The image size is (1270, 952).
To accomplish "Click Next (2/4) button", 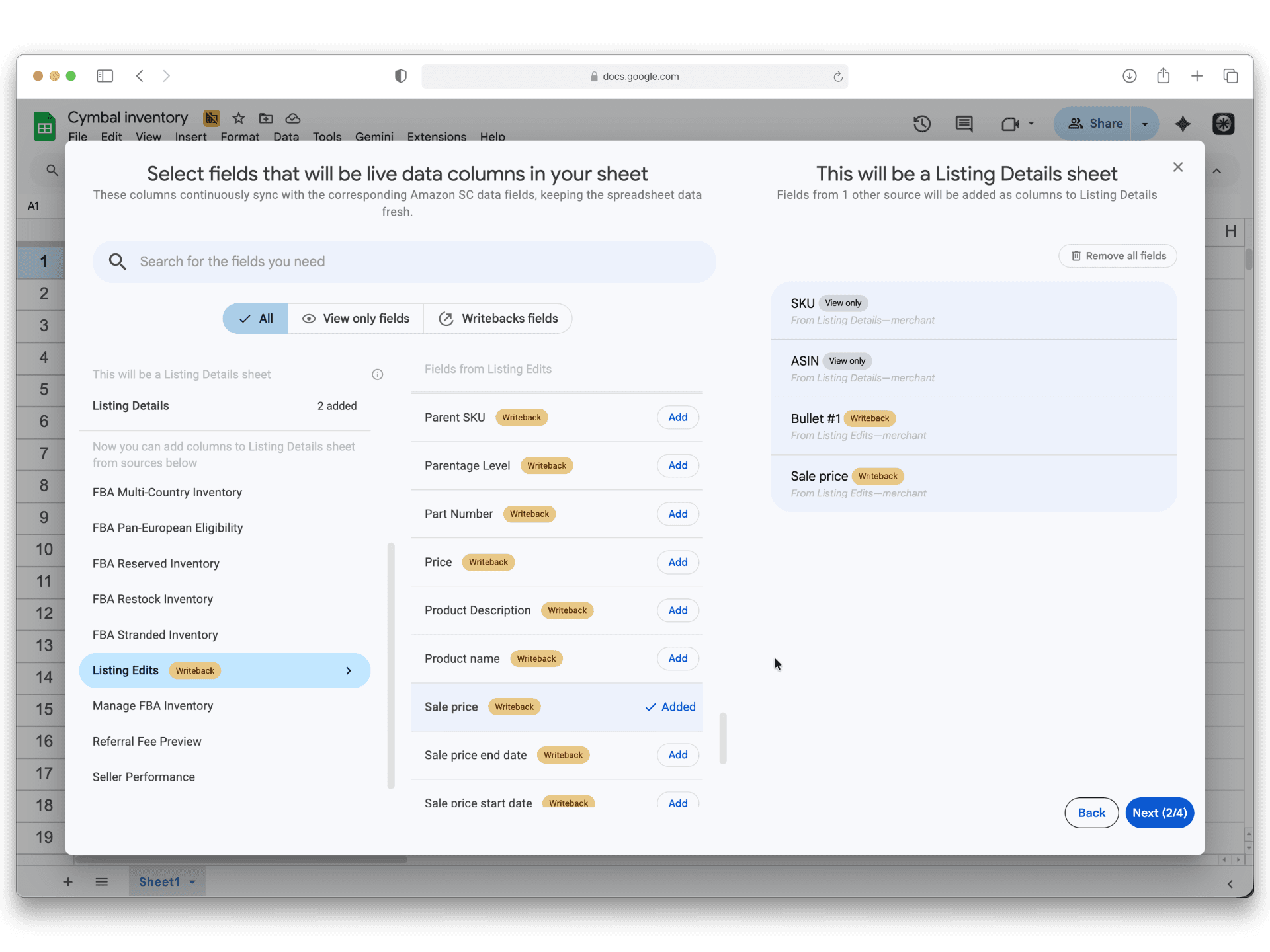I will click(1159, 813).
